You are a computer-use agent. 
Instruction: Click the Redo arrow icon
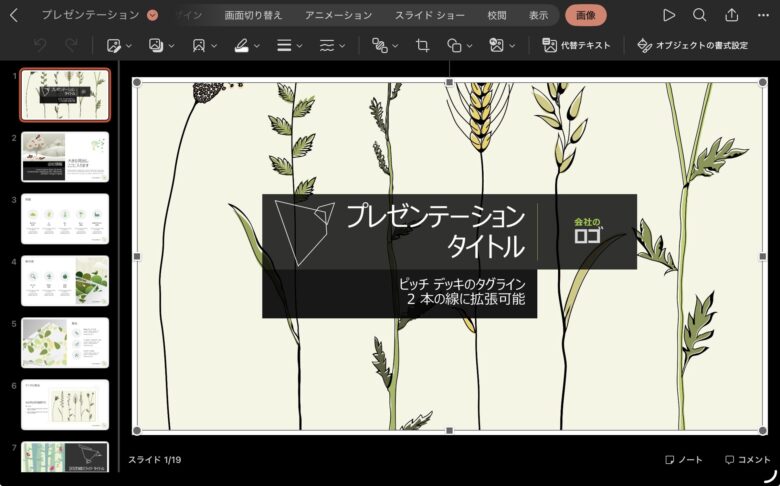click(72, 45)
